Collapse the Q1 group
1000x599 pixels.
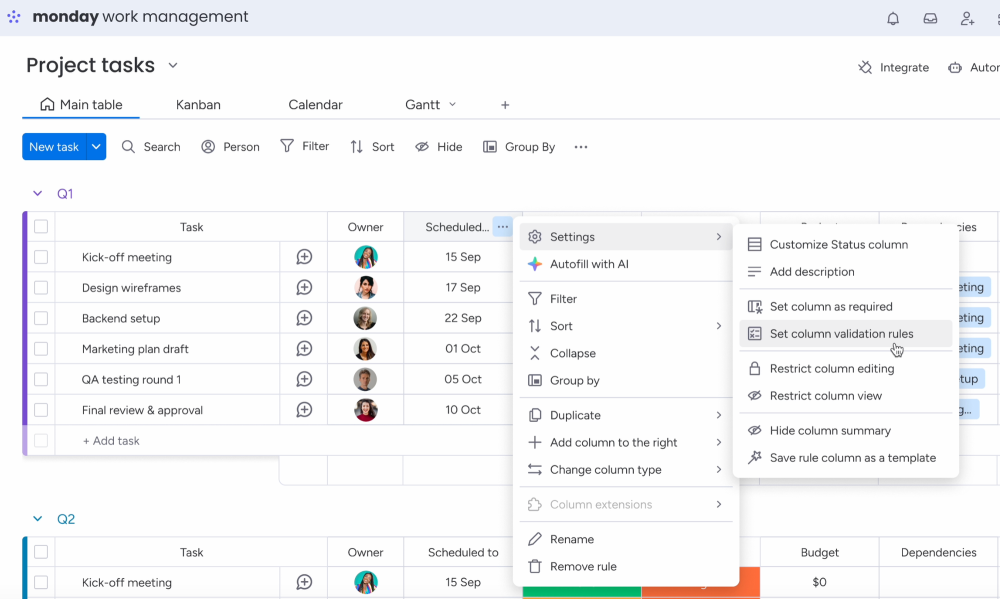(x=38, y=194)
